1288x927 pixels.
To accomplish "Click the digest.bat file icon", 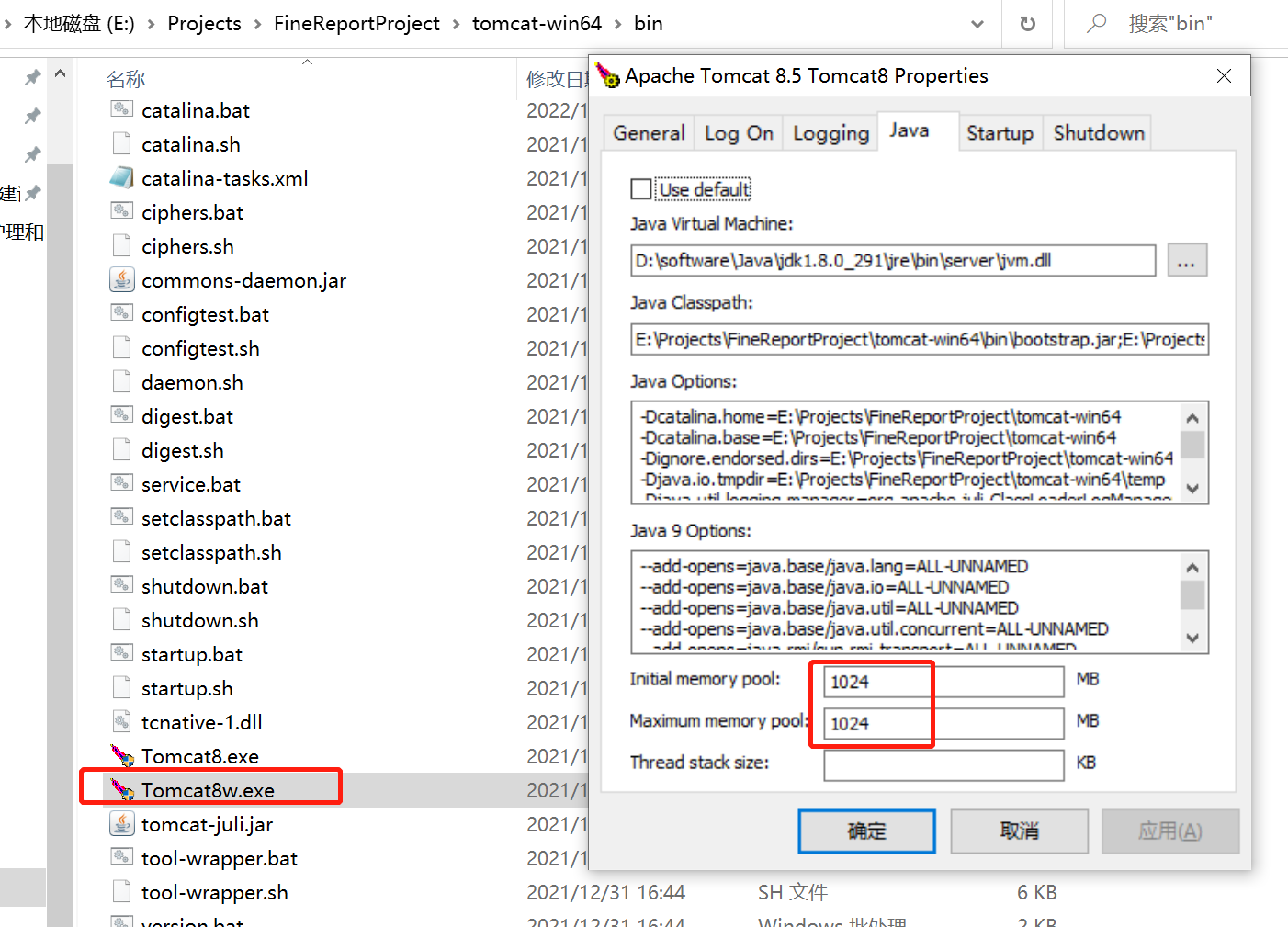I will point(122,415).
